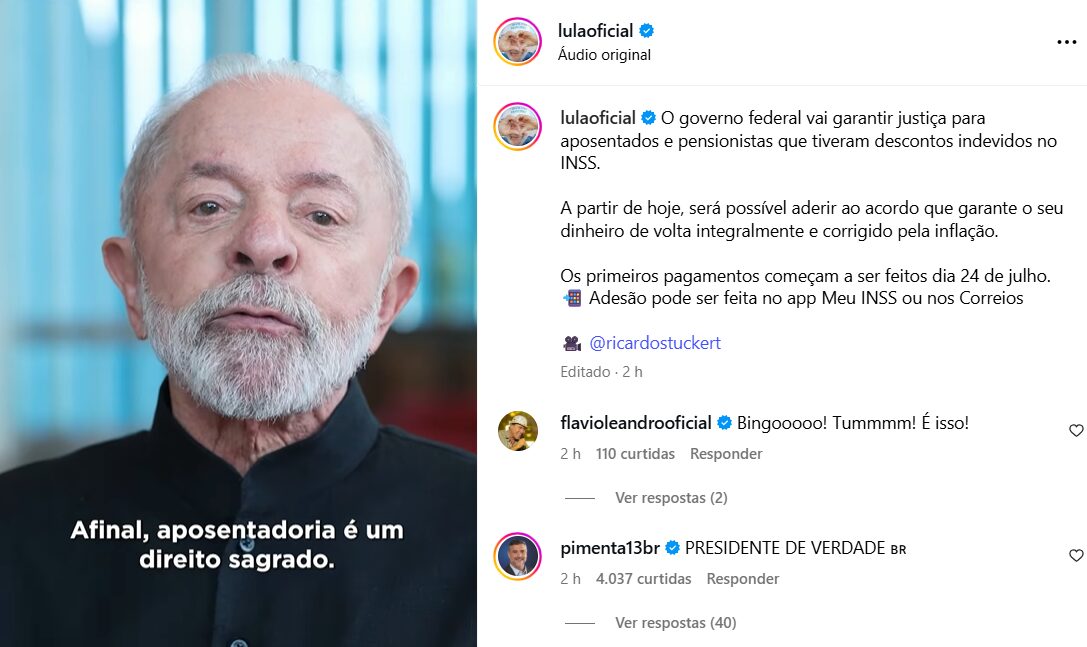
Task: Click Responder under pimenta13br's comment
Action: coord(742,578)
